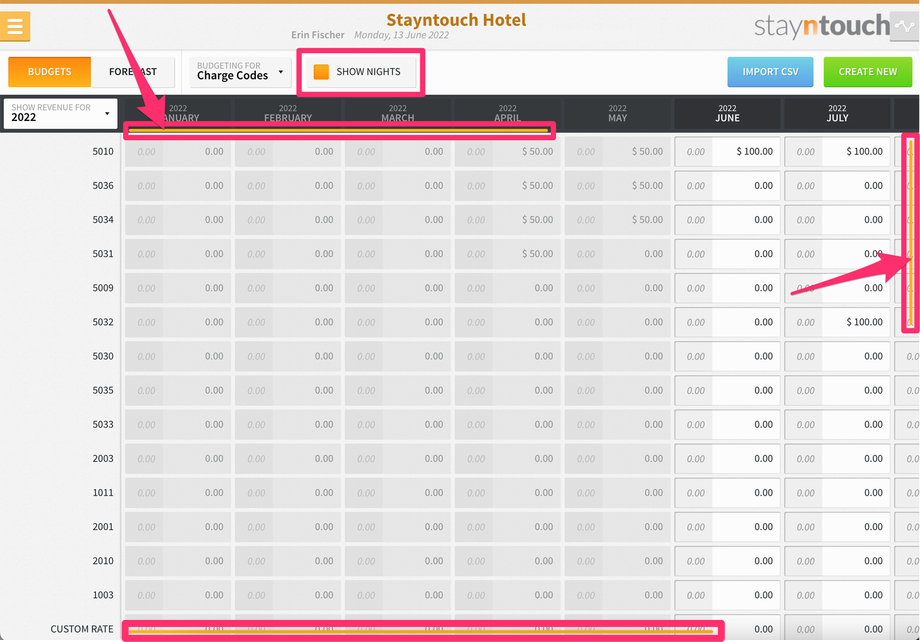Select the 2022 July column header
920x642 pixels.
pyautogui.click(x=837, y=113)
